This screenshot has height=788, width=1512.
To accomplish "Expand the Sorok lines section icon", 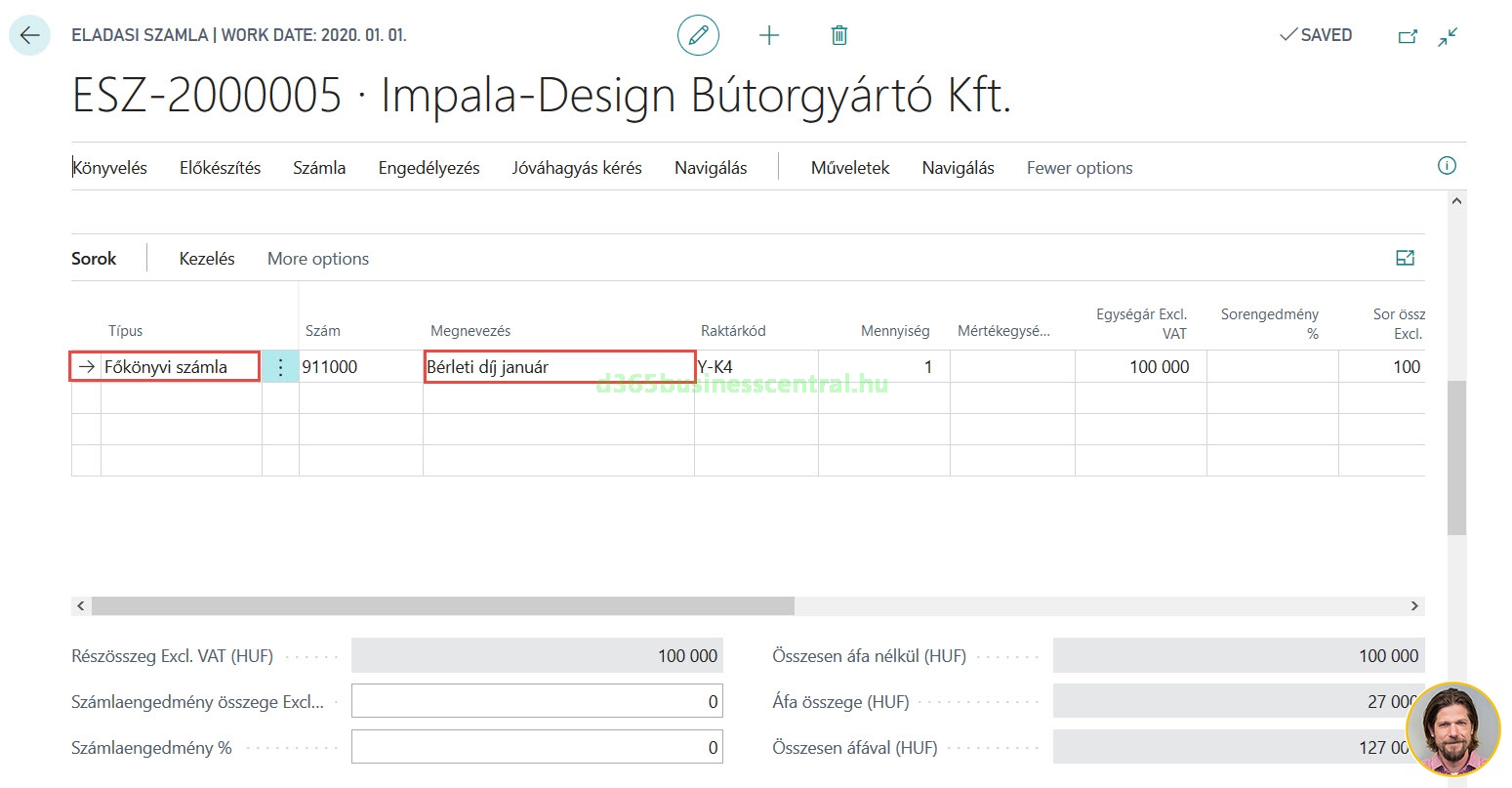I will [1405, 258].
